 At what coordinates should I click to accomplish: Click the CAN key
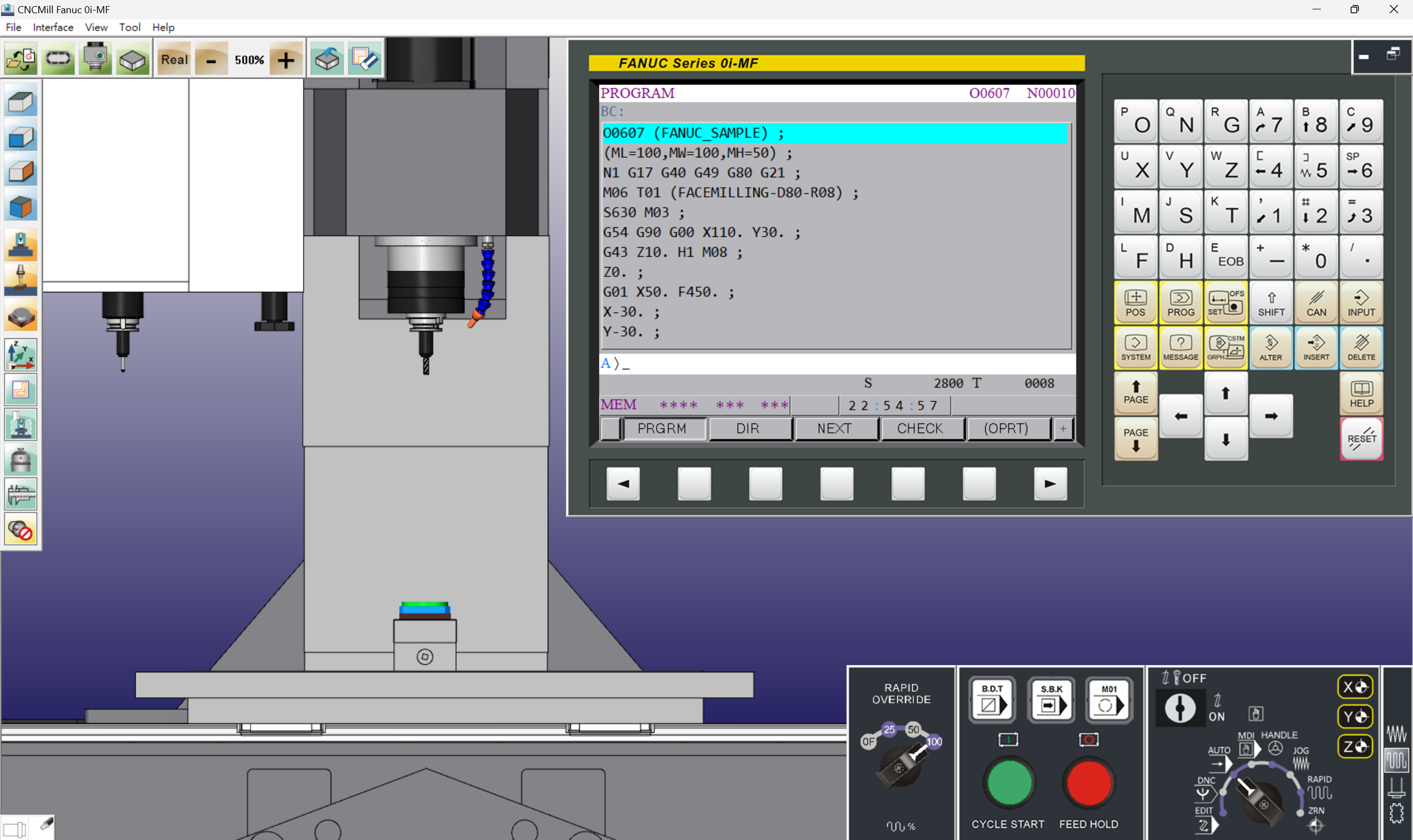pos(1316,303)
